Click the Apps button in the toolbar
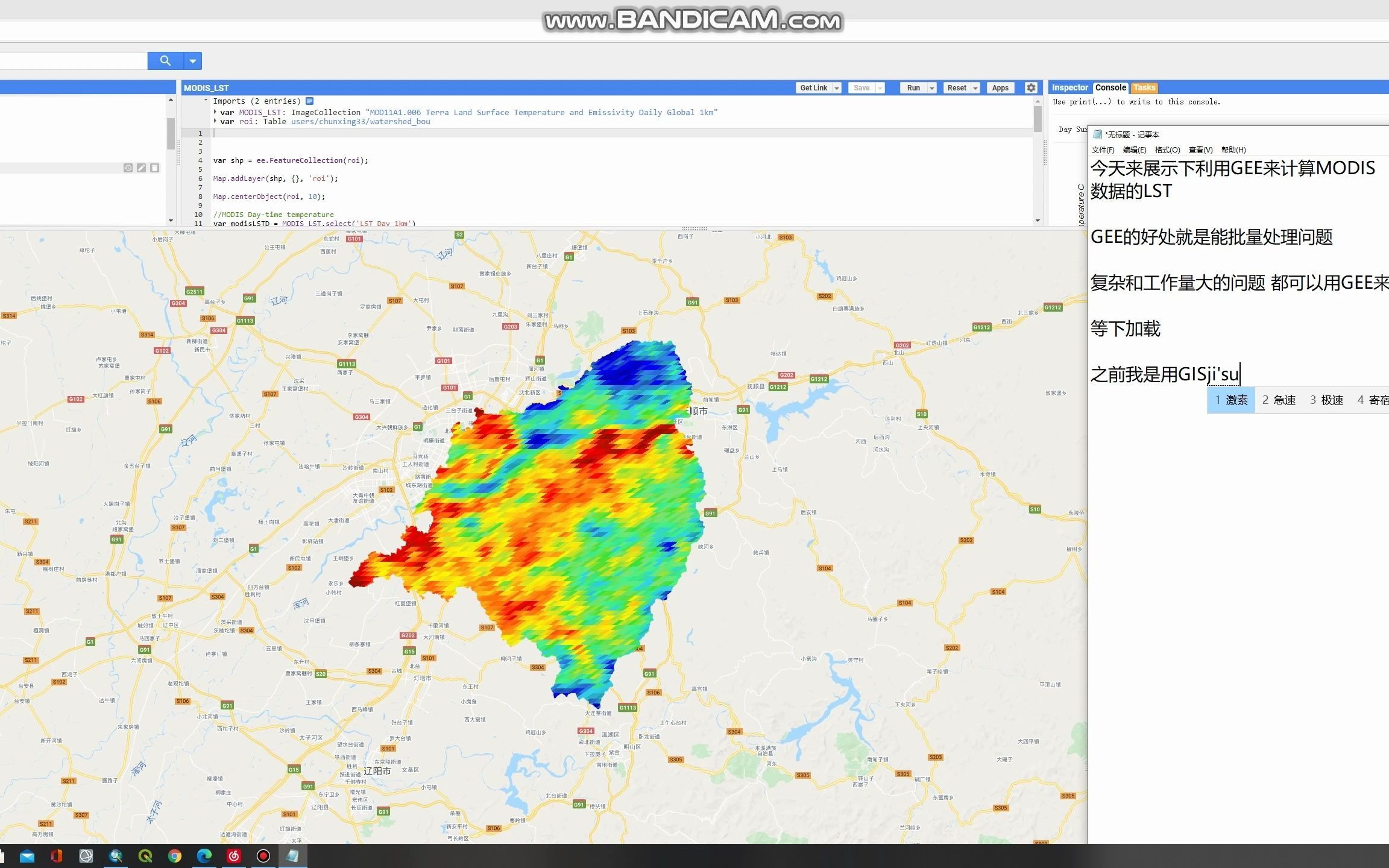This screenshot has height=868, width=1389. pos(1000,87)
